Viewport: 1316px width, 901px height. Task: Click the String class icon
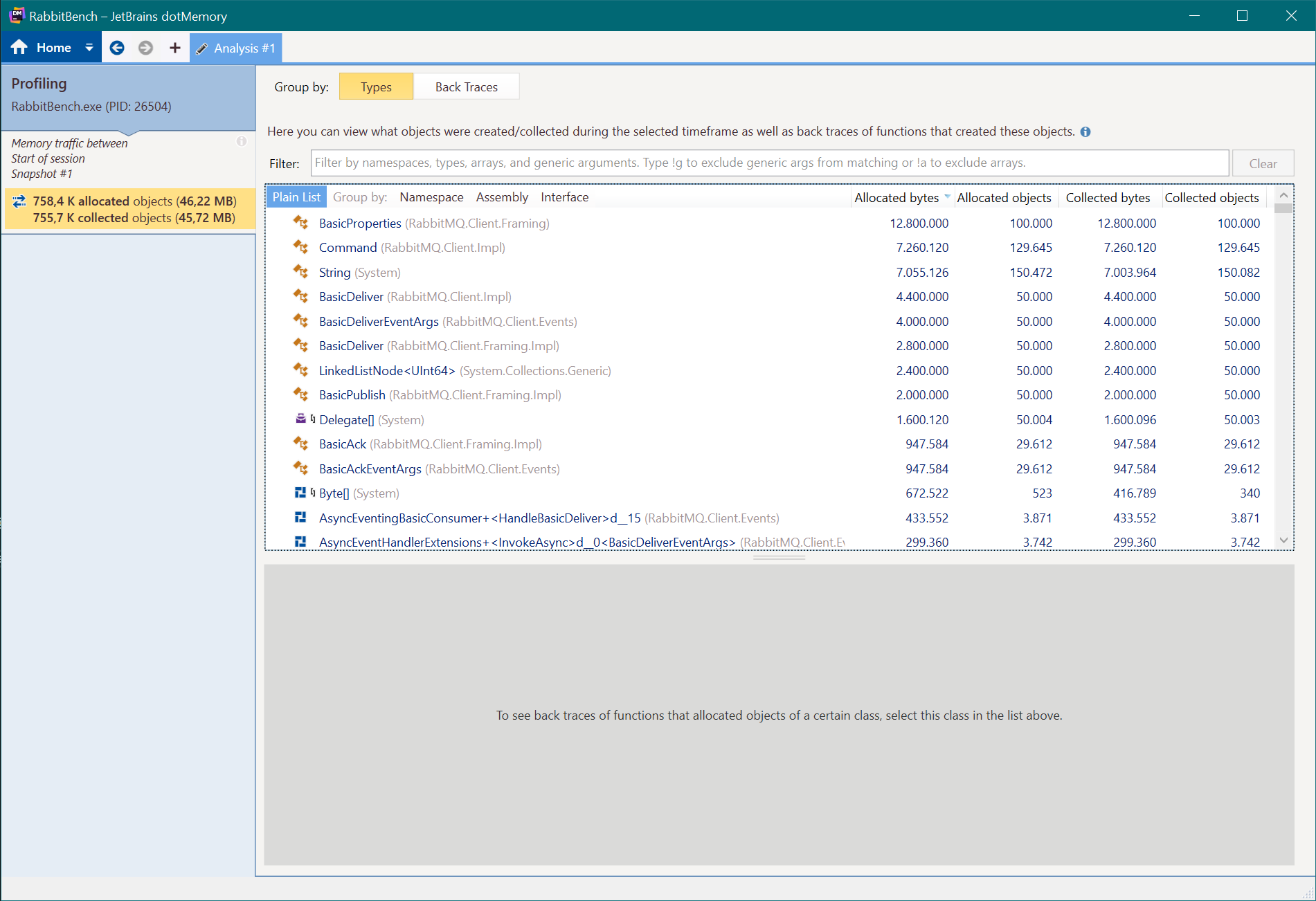coord(300,272)
